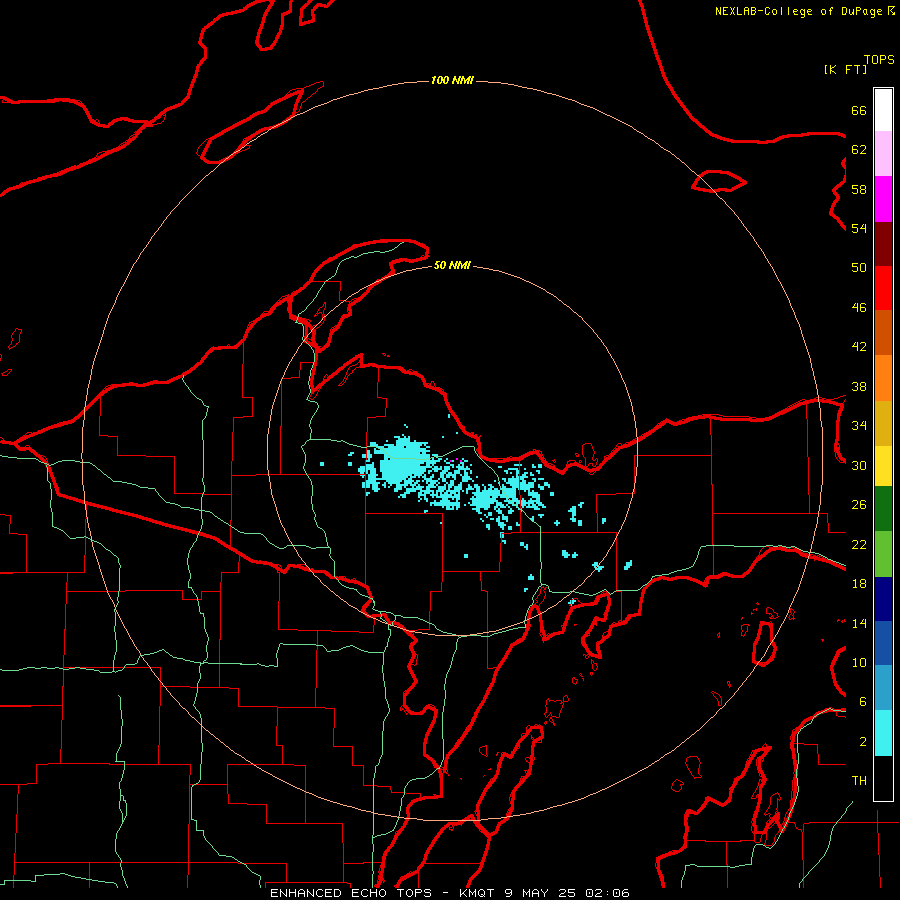Click the '02:06' timestamp

pyautogui.click(x=607, y=893)
